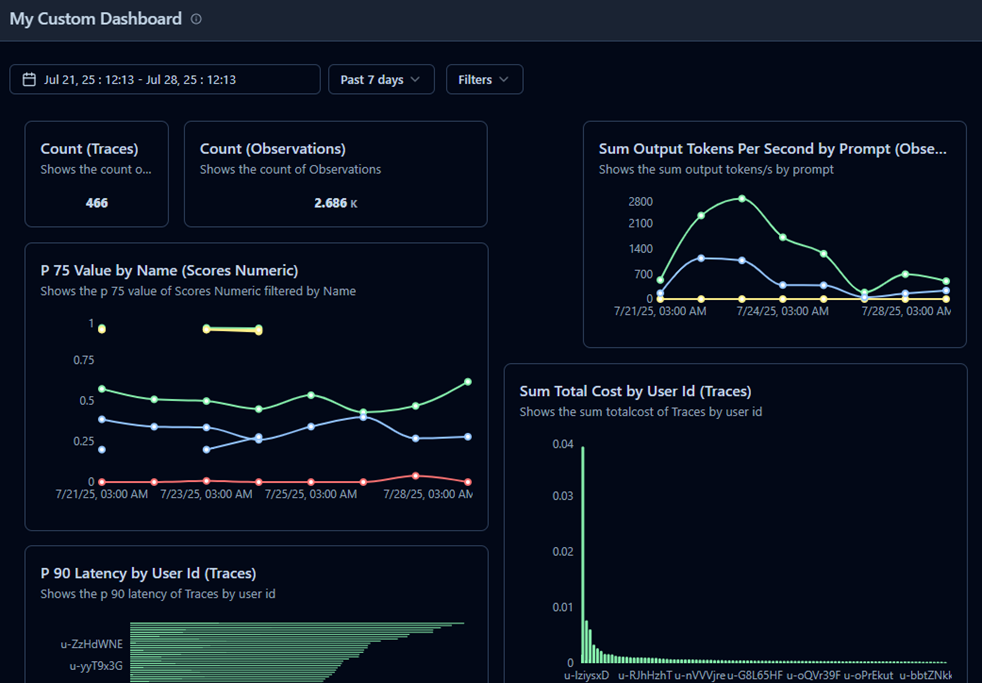Click the calendar icon in date range field

(x=29, y=80)
